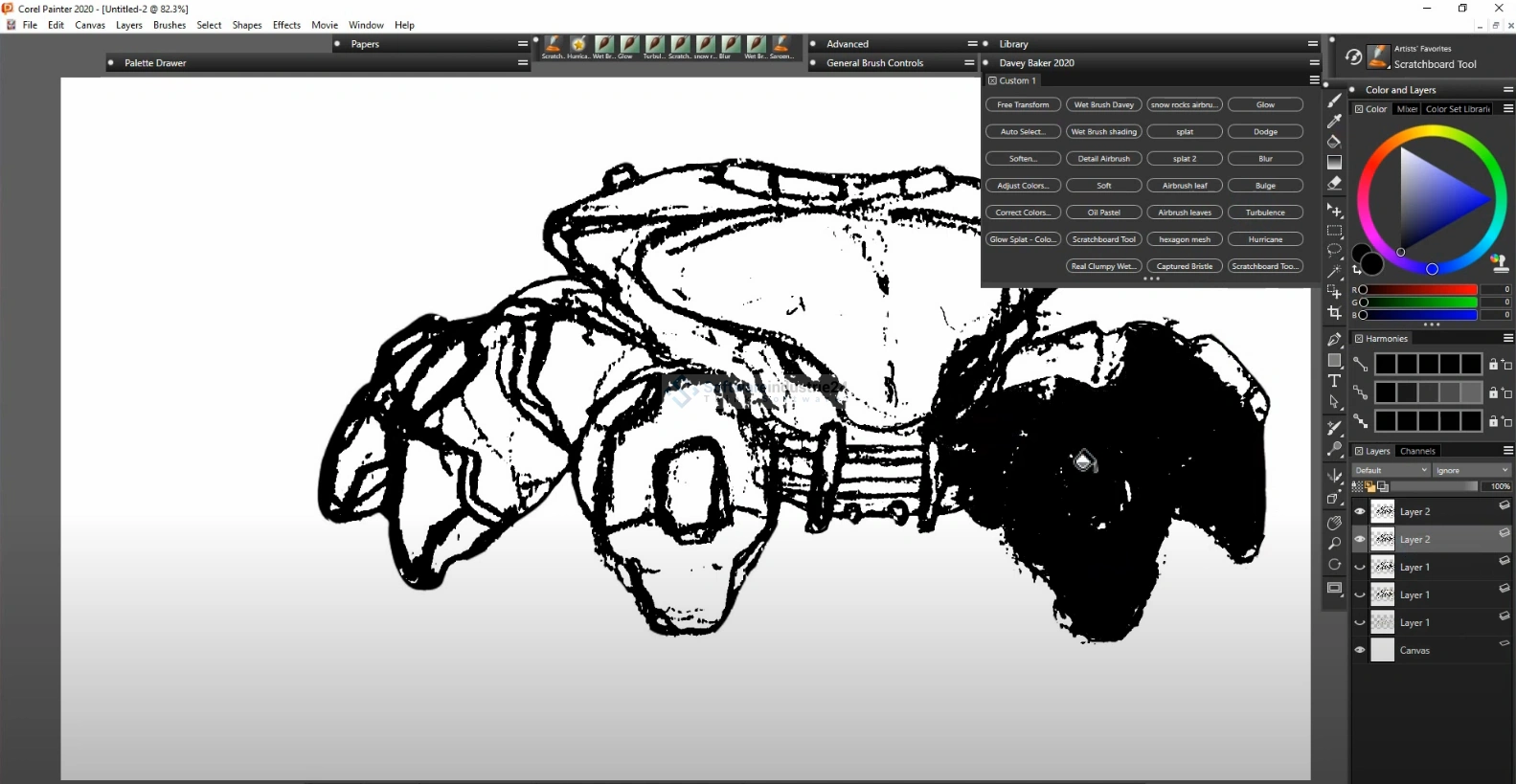
Task: Choose the Magnifier zoom tool
Action: [1334, 544]
